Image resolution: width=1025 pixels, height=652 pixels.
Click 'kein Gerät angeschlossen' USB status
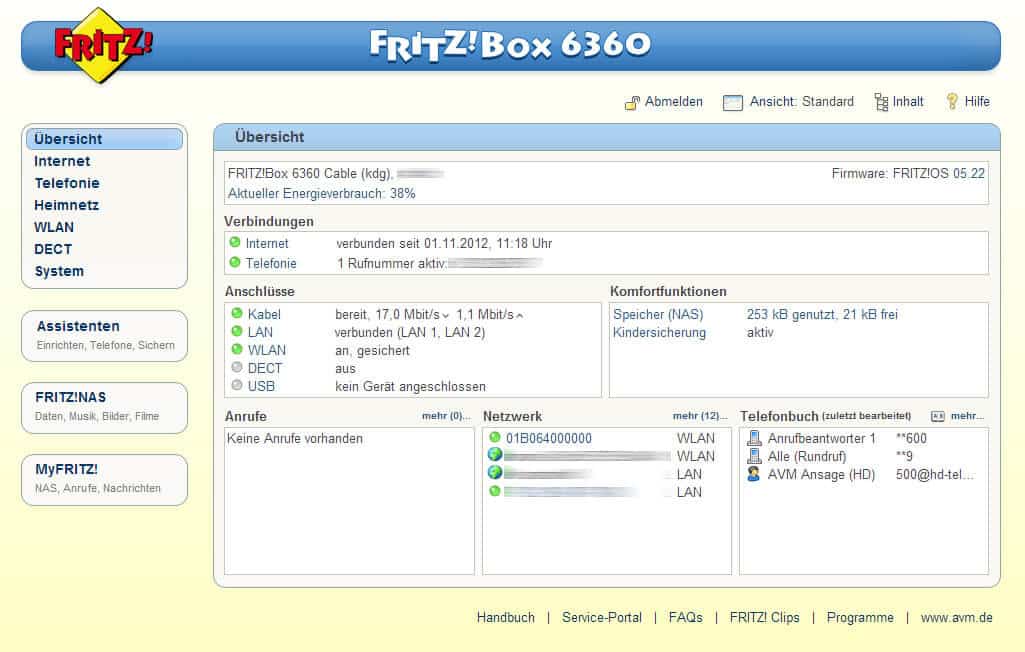tap(411, 386)
